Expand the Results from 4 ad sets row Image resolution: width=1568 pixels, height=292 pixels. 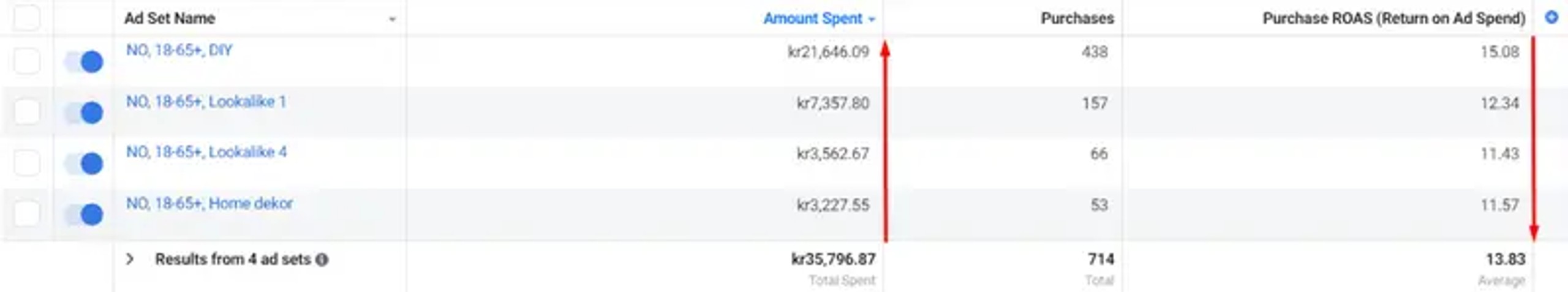pyautogui.click(x=129, y=259)
